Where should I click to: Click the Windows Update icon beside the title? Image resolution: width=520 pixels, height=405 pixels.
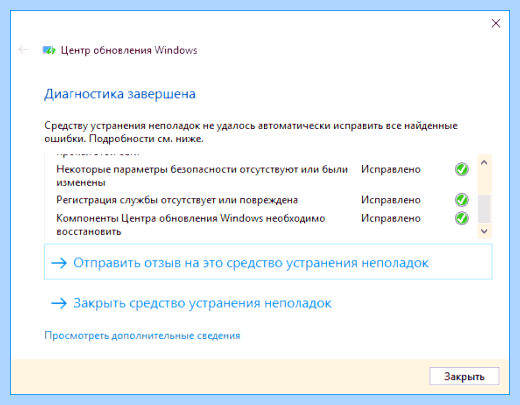pos(49,50)
